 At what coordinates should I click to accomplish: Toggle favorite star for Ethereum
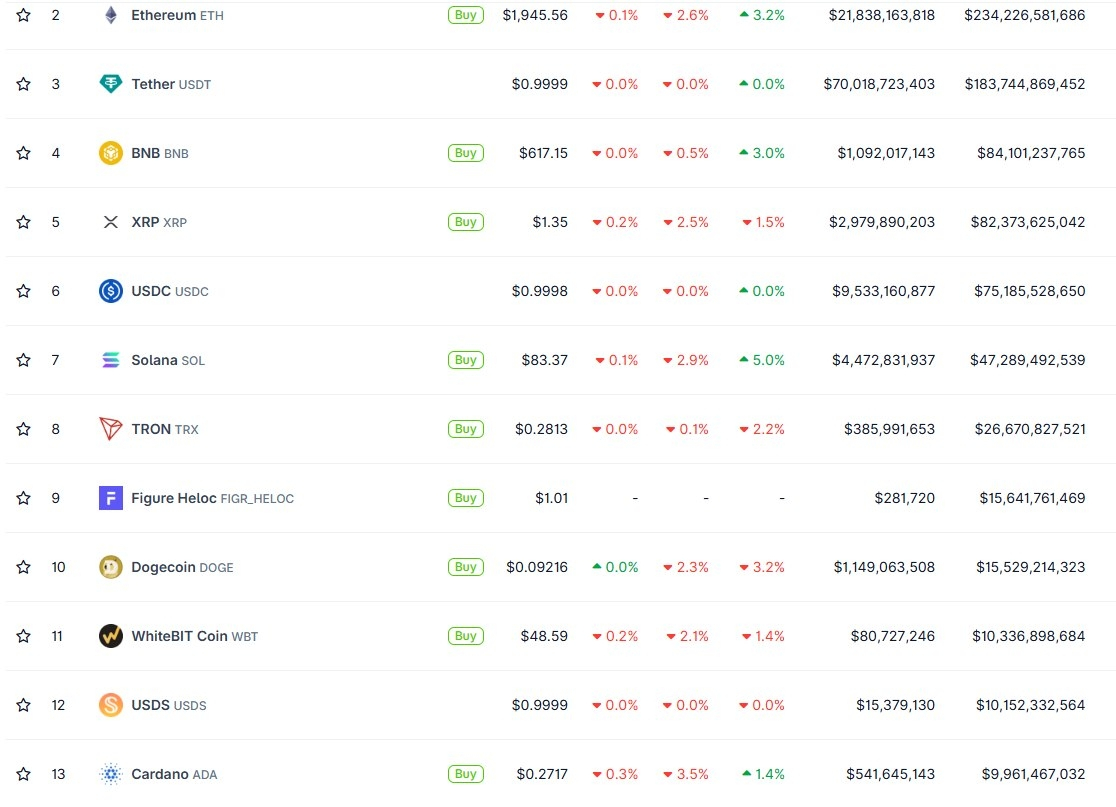click(x=23, y=15)
